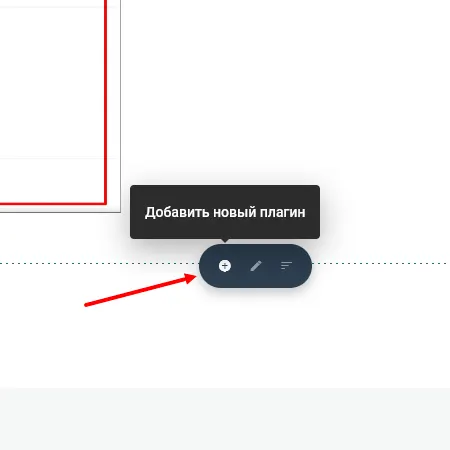Click the gray footer strip
Viewport: 450px width, 450px height.
tap(225, 419)
